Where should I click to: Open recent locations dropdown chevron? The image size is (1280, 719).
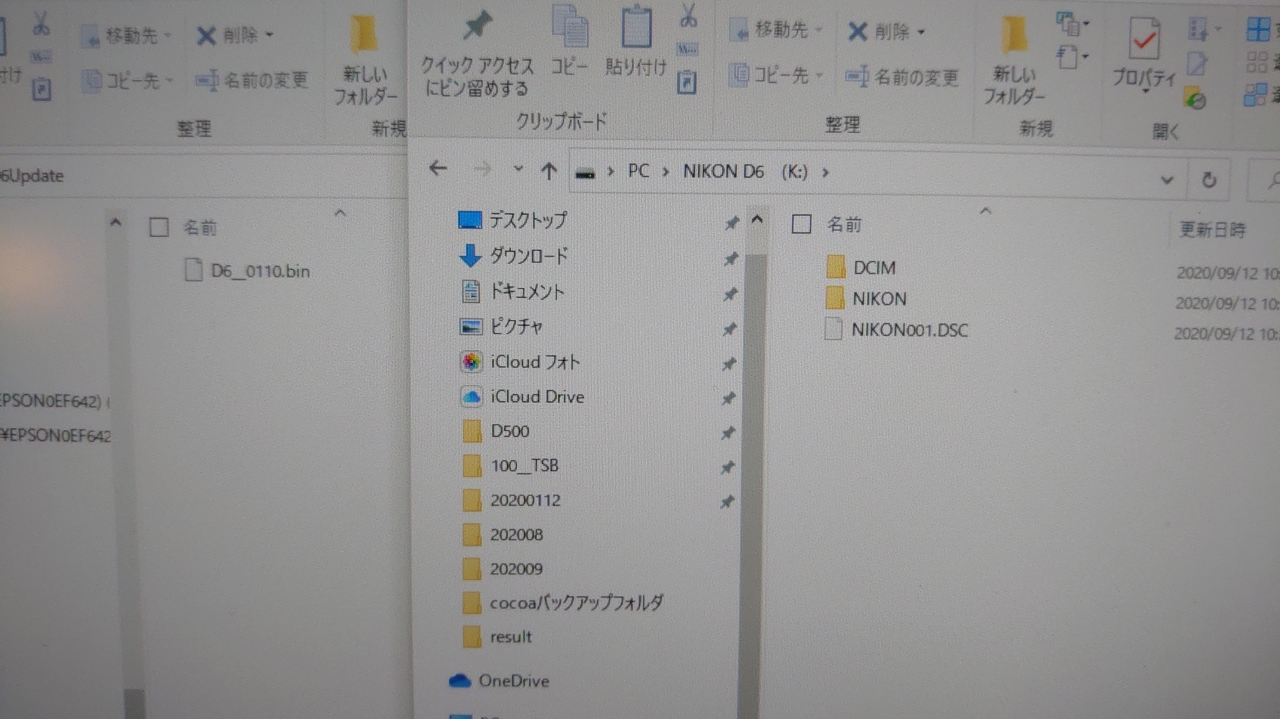pos(518,169)
